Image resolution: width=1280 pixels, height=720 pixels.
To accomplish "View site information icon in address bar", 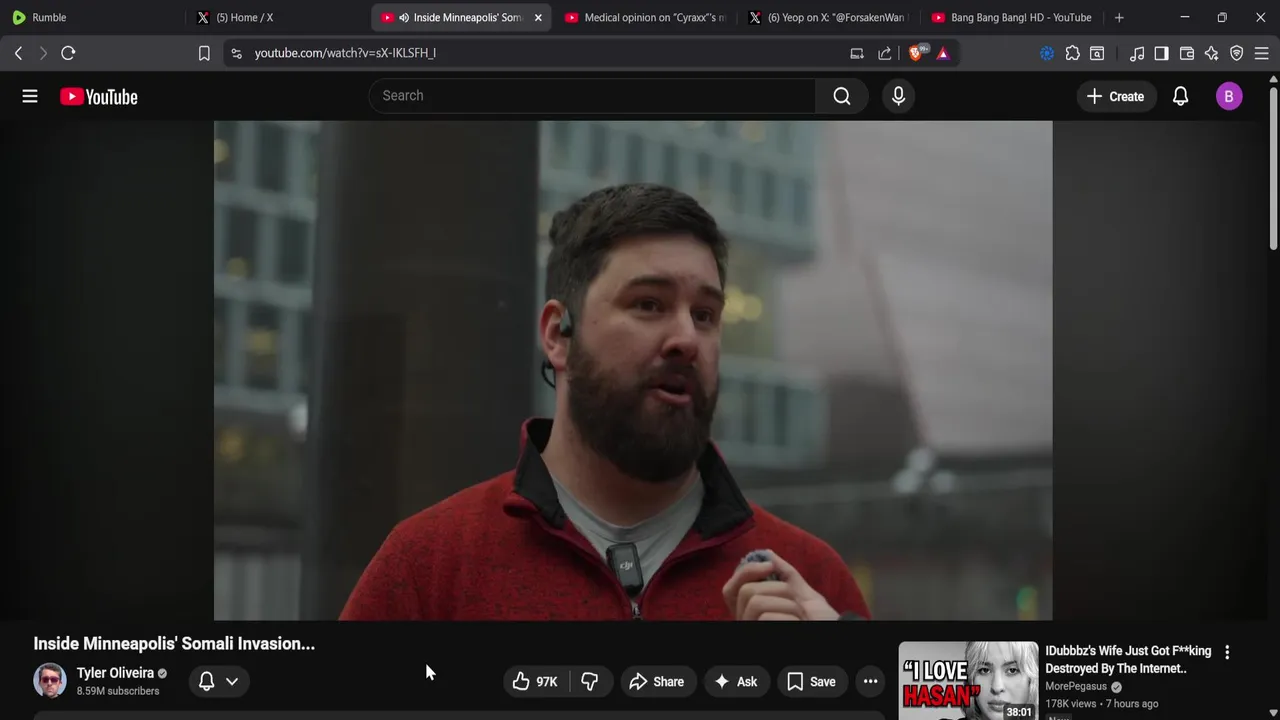I will coord(236,53).
